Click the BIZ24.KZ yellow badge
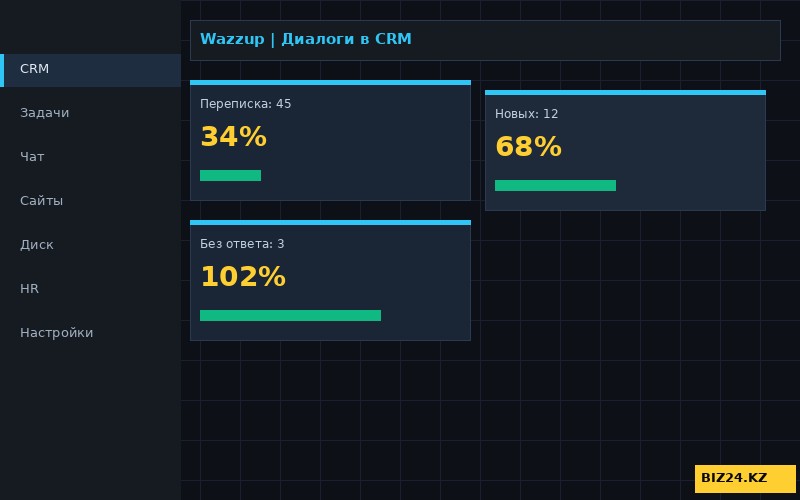Screen dimensions: 800x500 coord(745,479)
